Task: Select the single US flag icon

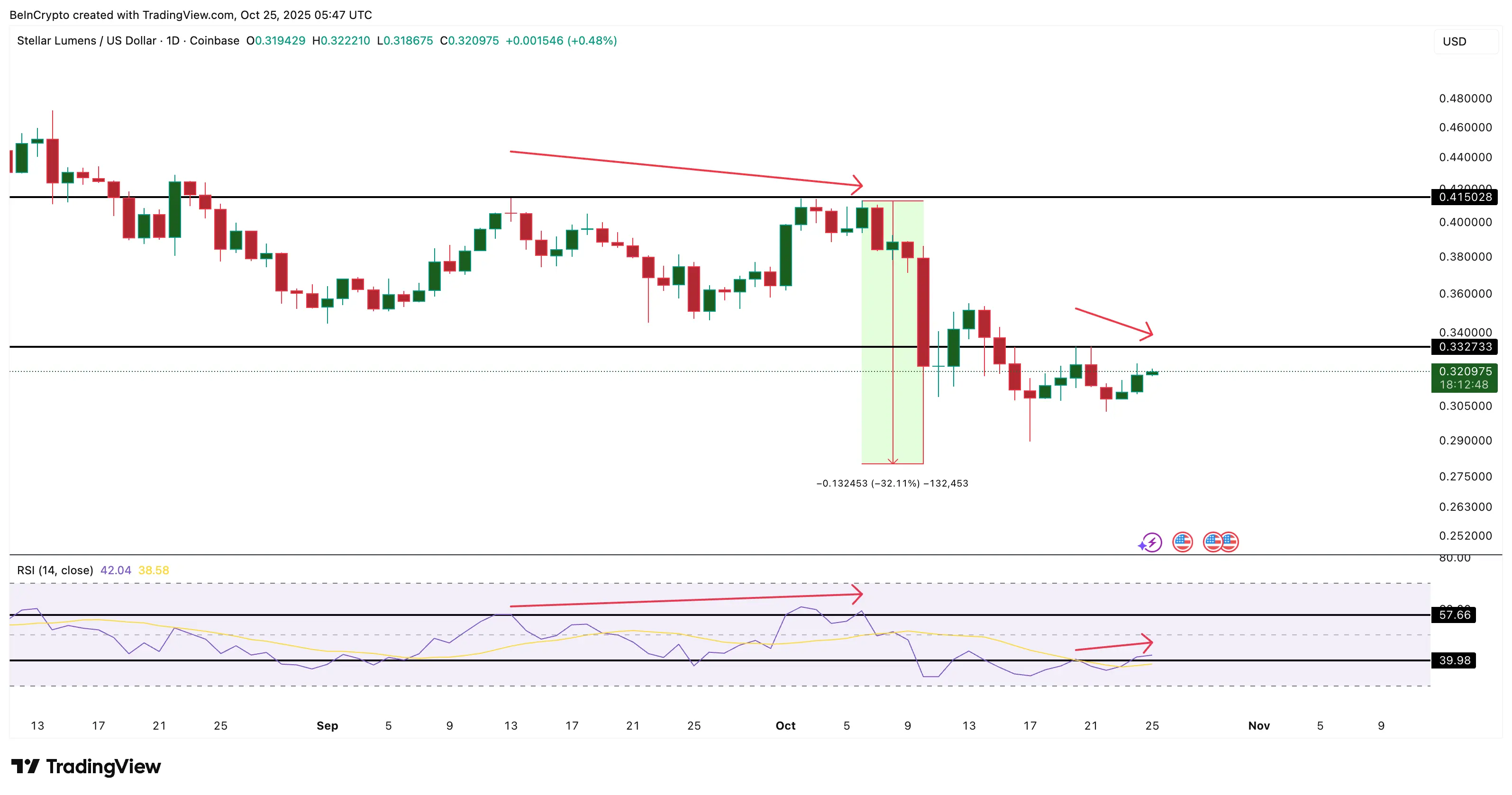Action: click(x=1184, y=542)
